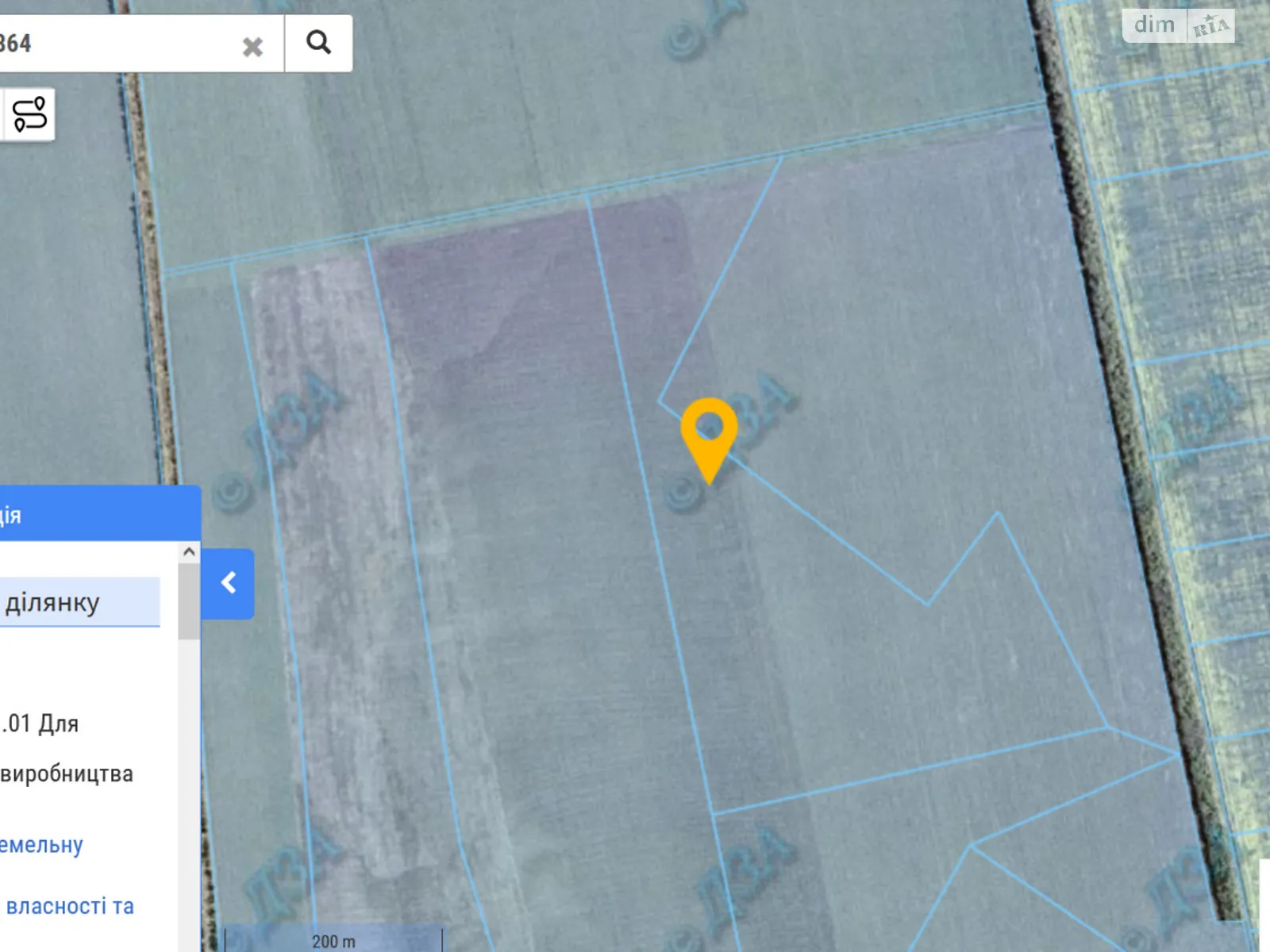The height and width of the screenshot is (952, 1270).
Task: Click the dim RIA logo watermark
Action: [1178, 26]
